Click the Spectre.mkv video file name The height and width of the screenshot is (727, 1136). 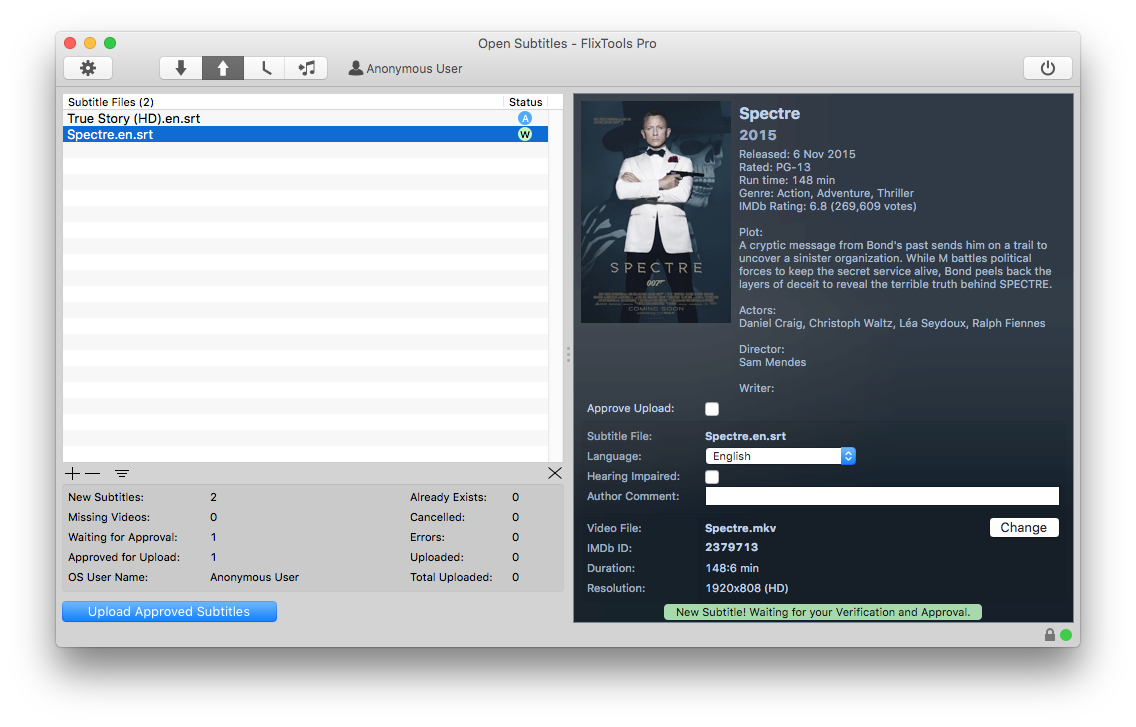point(740,528)
